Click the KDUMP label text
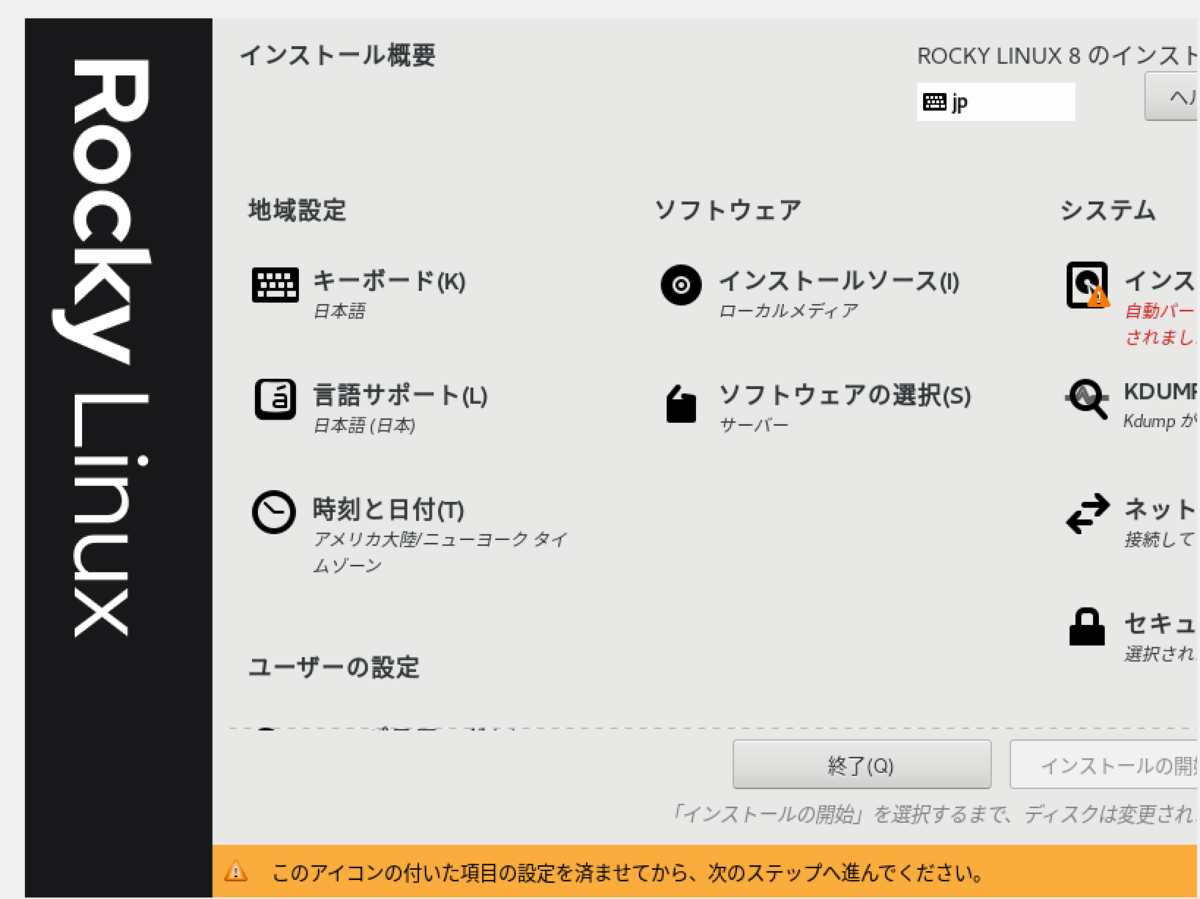The height and width of the screenshot is (899, 1200). (1161, 391)
